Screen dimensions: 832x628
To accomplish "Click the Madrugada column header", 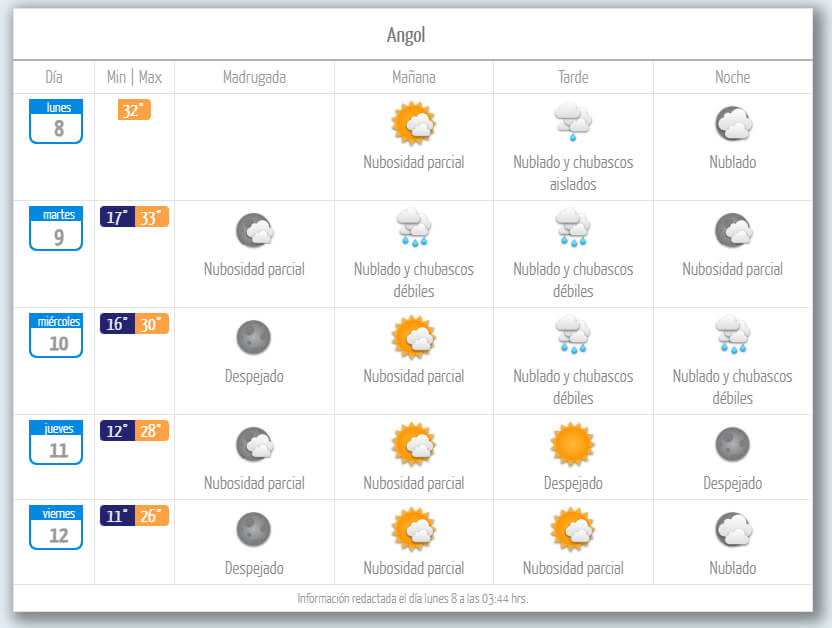I will point(254,77).
